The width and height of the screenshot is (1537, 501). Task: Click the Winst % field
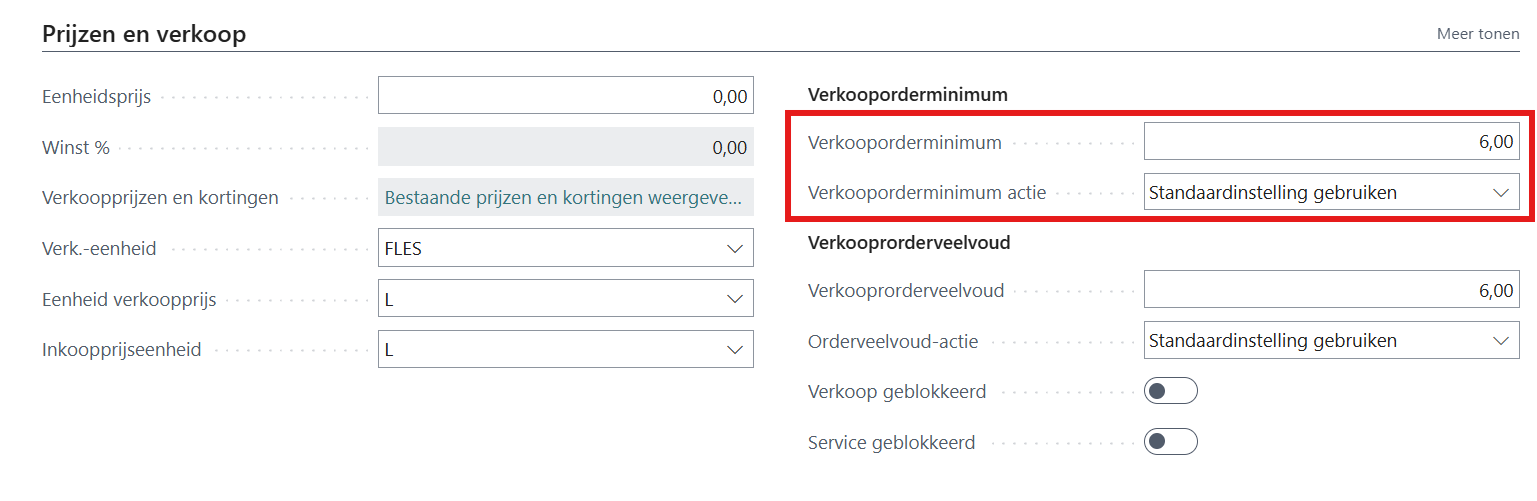[565, 147]
